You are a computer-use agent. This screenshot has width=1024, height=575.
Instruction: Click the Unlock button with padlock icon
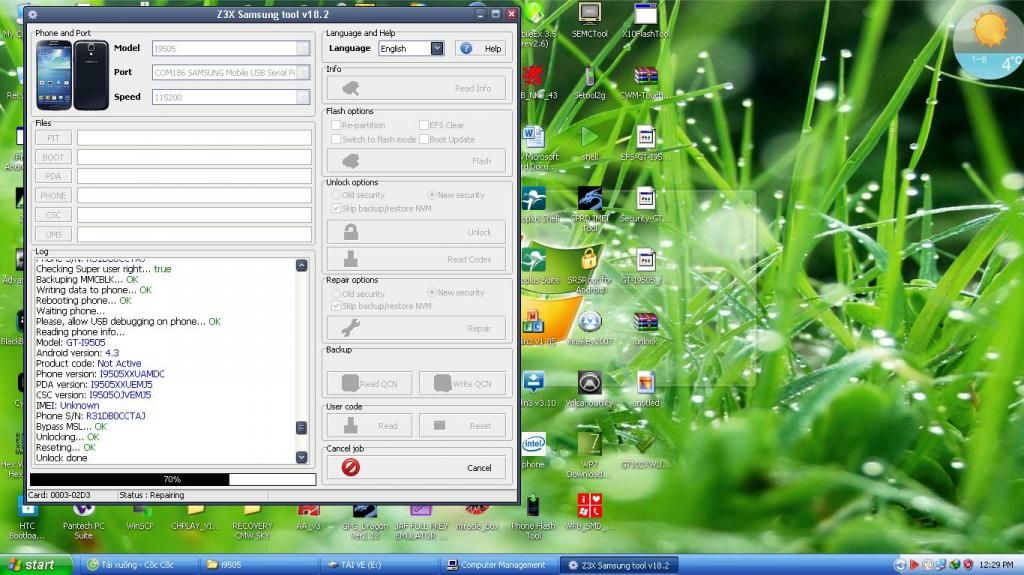(416, 233)
